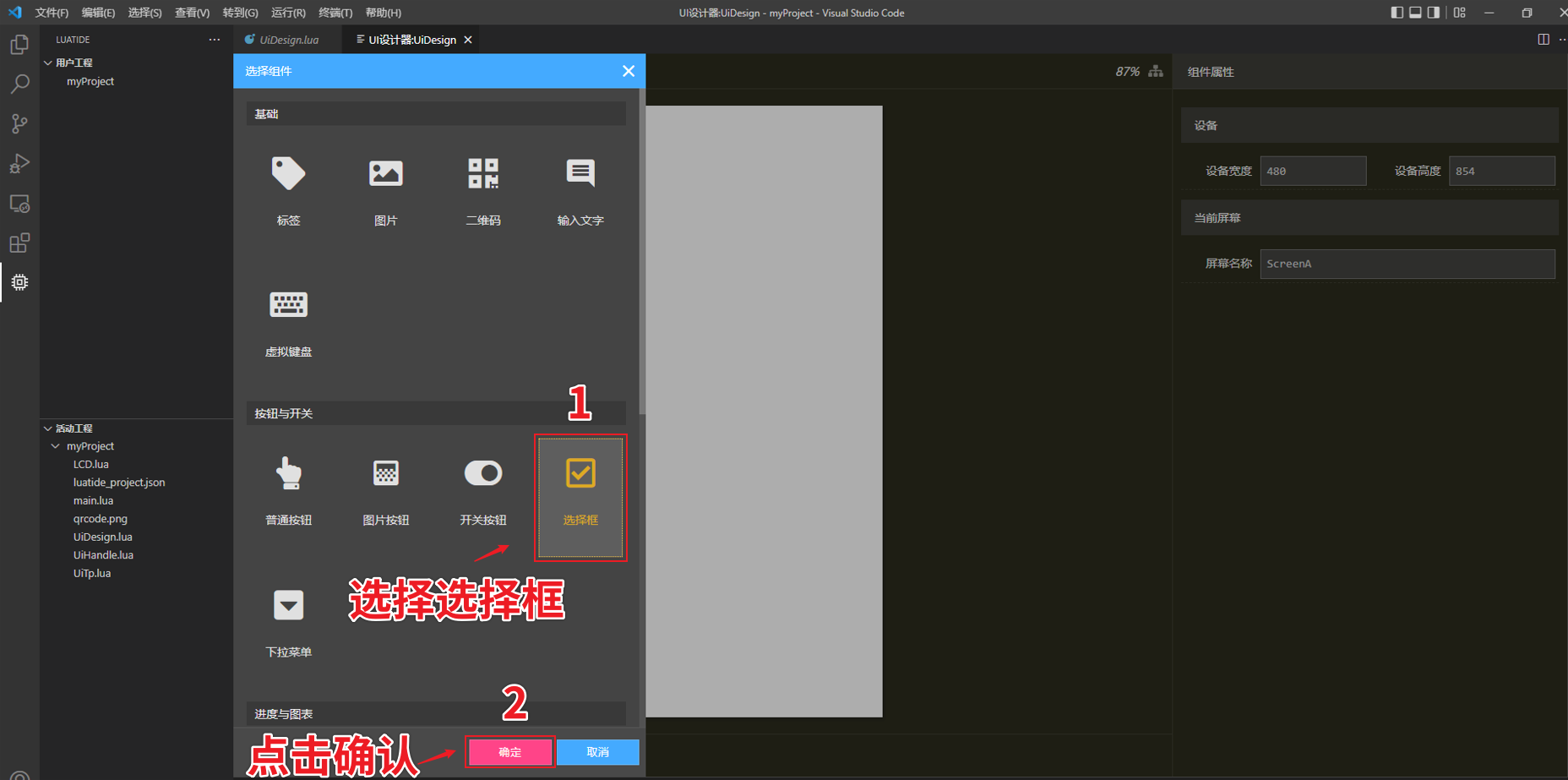This screenshot has width=1568, height=780.
Task: Open LUATIDE panel more actions menu
Action: pos(215,40)
